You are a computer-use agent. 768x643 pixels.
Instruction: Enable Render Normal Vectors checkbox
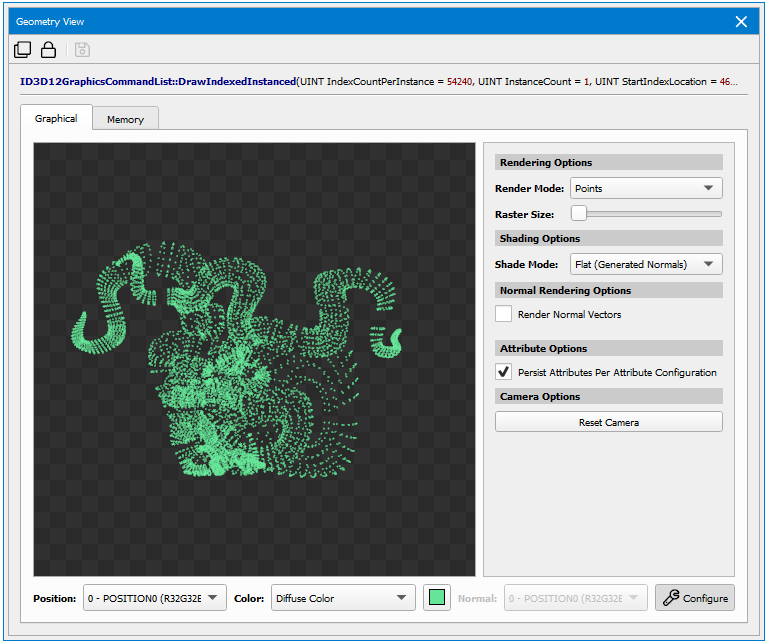504,314
